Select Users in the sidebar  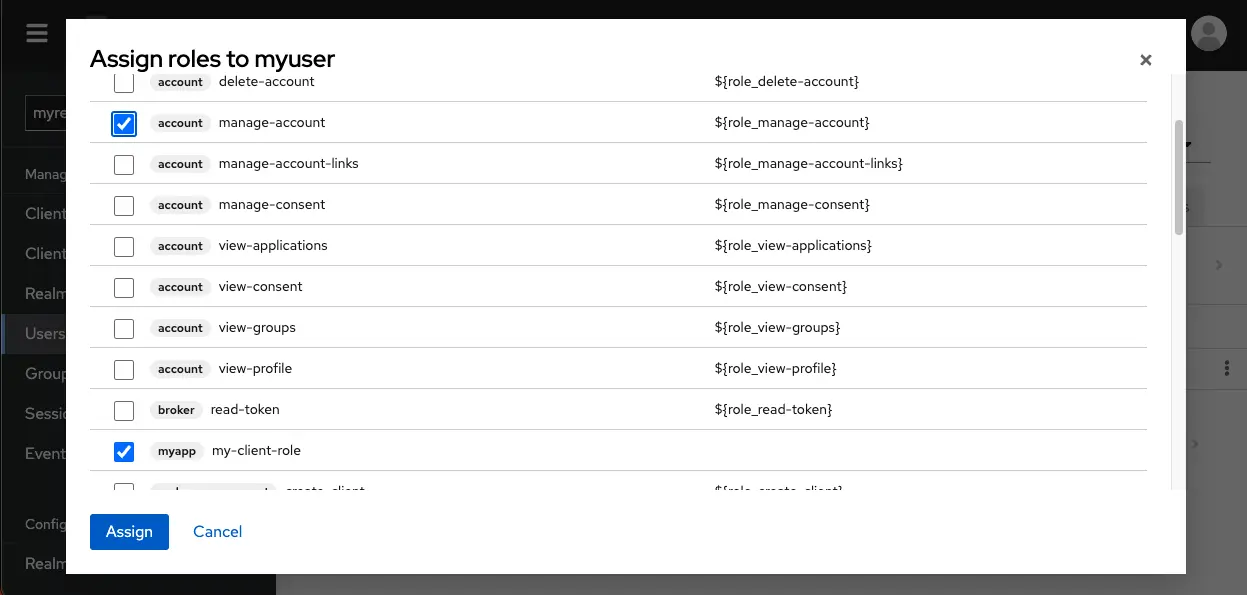pyautogui.click(x=44, y=333)
